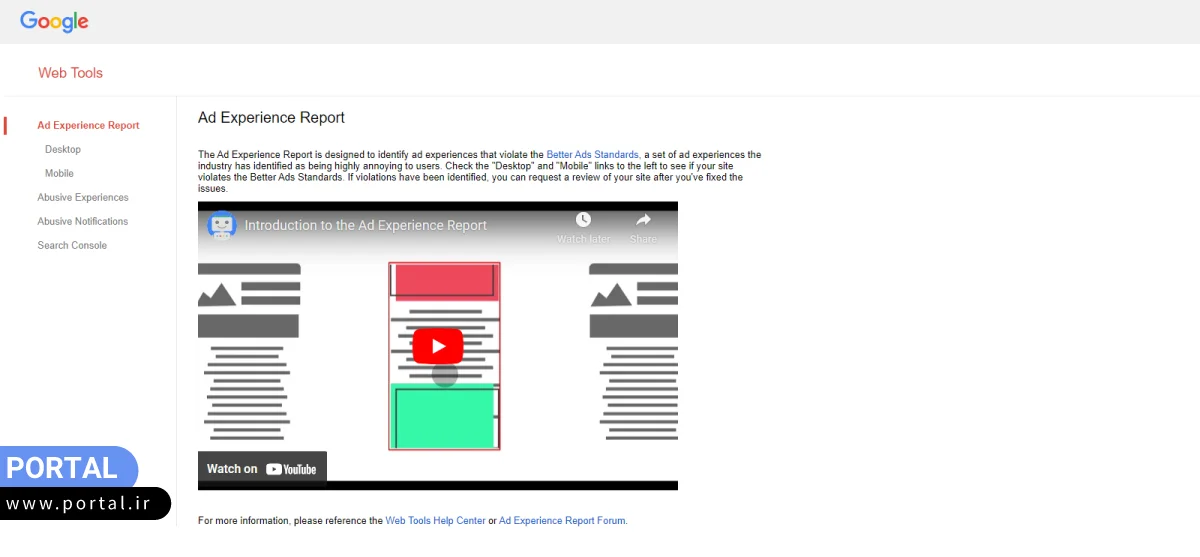This screenshot has width=1200, height=557.
Task: Click the Watch on YouTube button
Action: click(x=262, y=469)
